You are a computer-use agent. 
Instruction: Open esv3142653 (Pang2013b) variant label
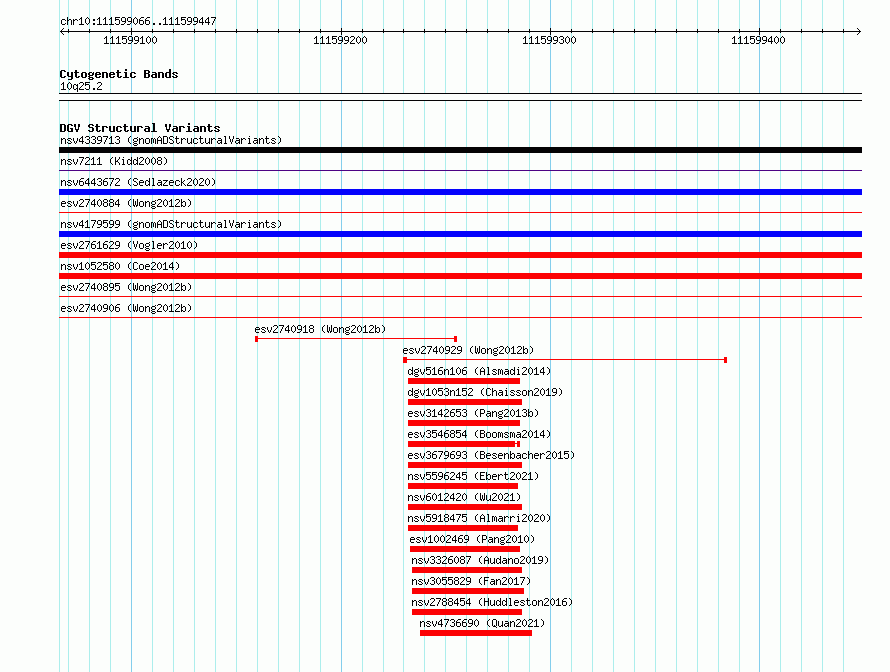[x=473, y=413]
